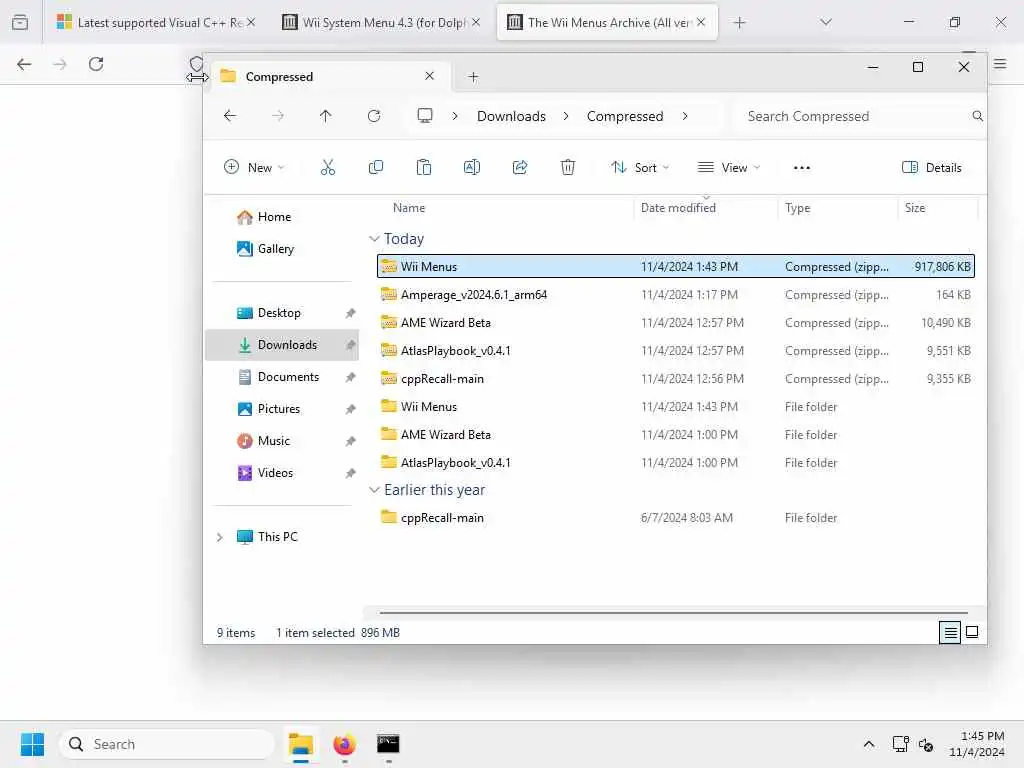Open the terminal app from the taskbar

tap(388, 744)
